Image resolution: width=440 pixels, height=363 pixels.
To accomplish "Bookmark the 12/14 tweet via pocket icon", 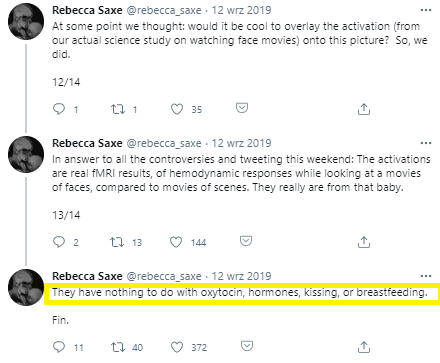I will 242,108.
